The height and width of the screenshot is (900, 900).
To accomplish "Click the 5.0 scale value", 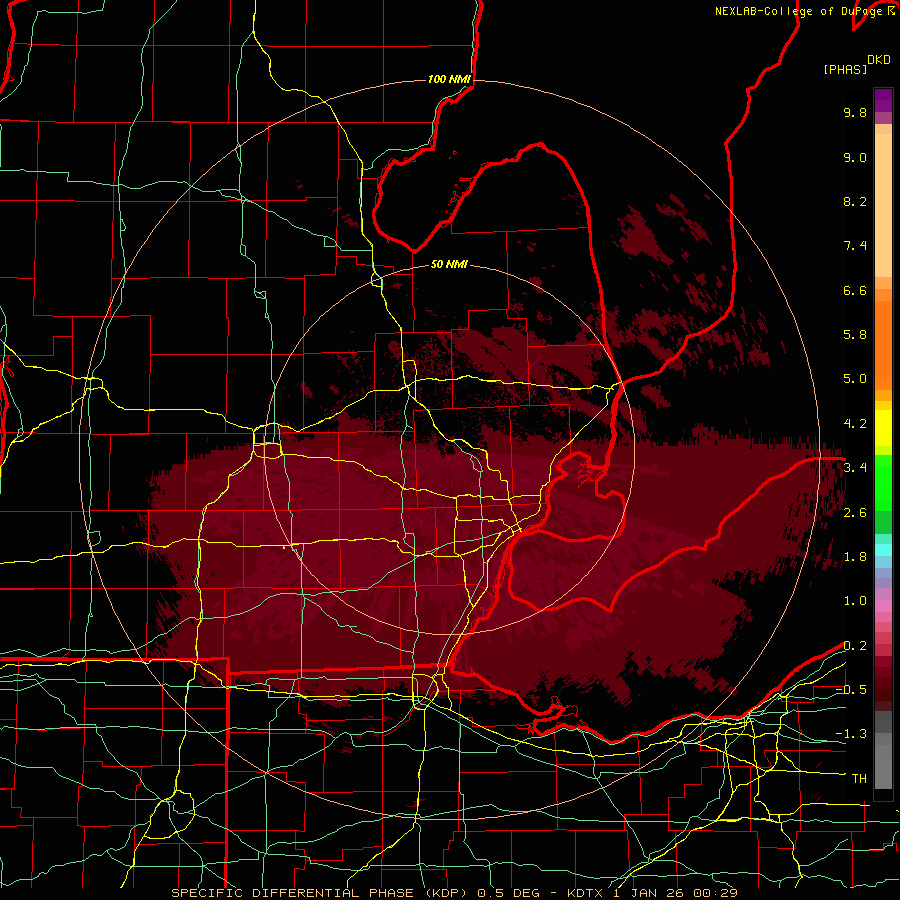I will 855,379.
